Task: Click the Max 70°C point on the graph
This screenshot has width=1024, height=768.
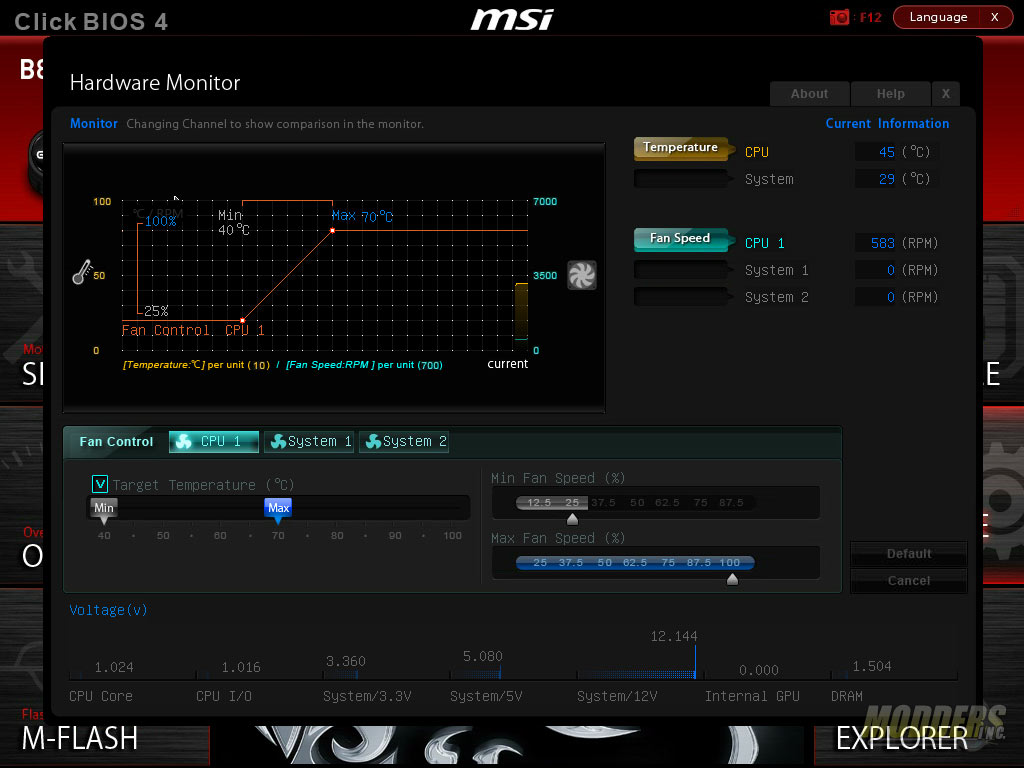Action: (332, 231)
